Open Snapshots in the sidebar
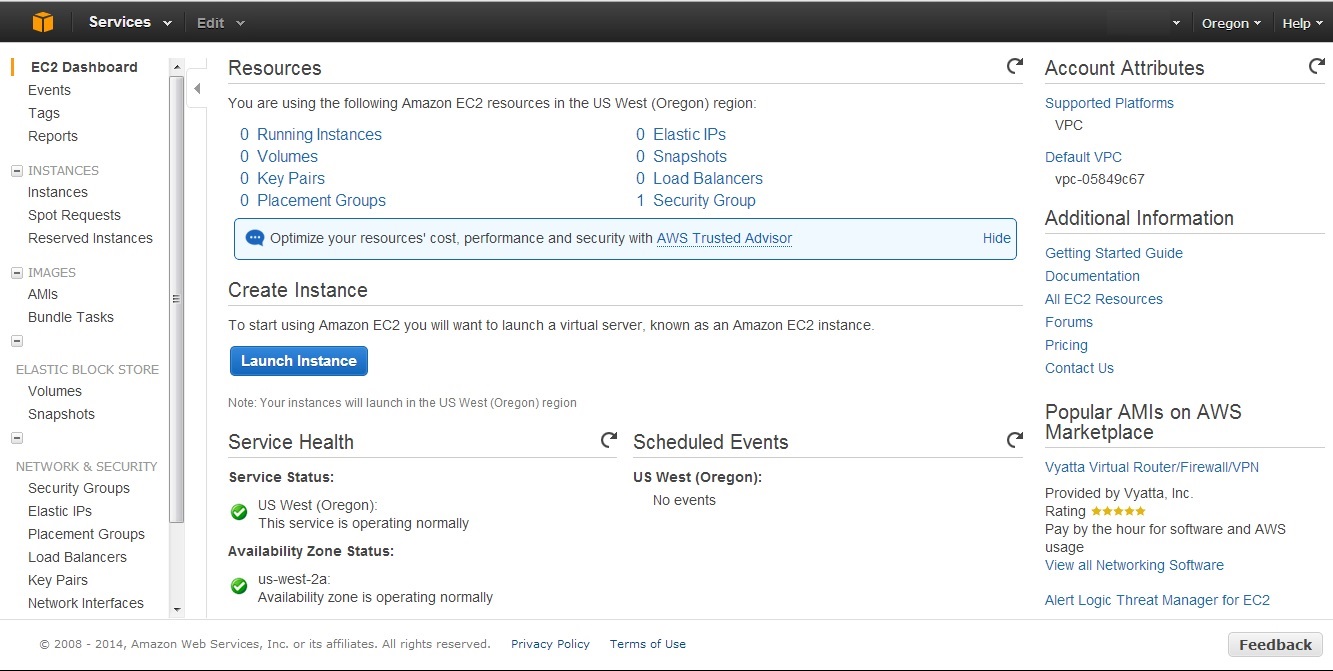Image resolution: width=1333 pixels, height=671 pixels. pos(61,414)
